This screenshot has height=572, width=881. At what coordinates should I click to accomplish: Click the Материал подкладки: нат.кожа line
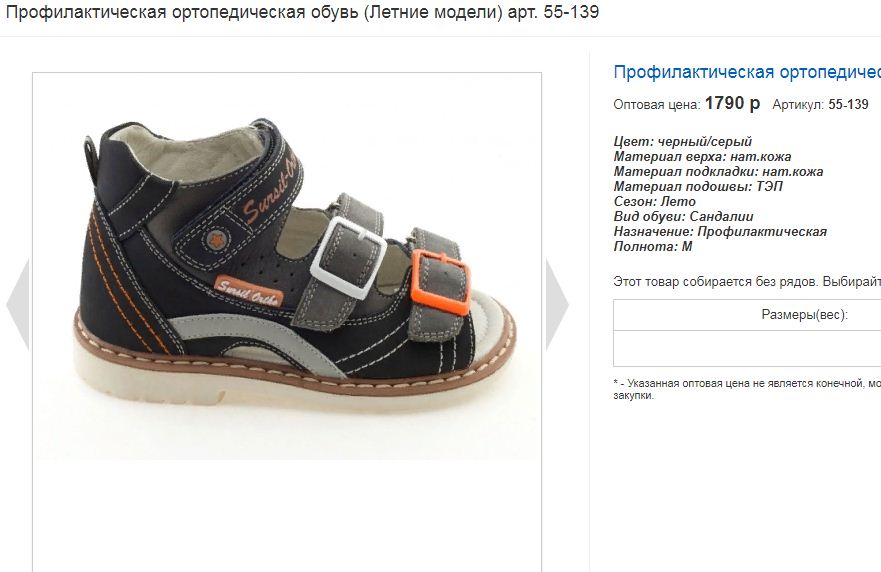[x=718, y=171]
